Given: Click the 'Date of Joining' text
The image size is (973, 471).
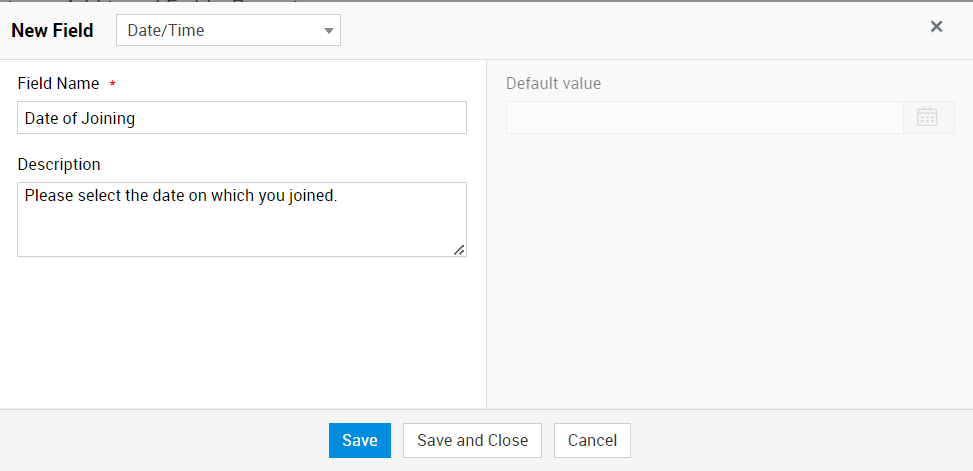Looking at the screenshot, I should pos(80,118).
